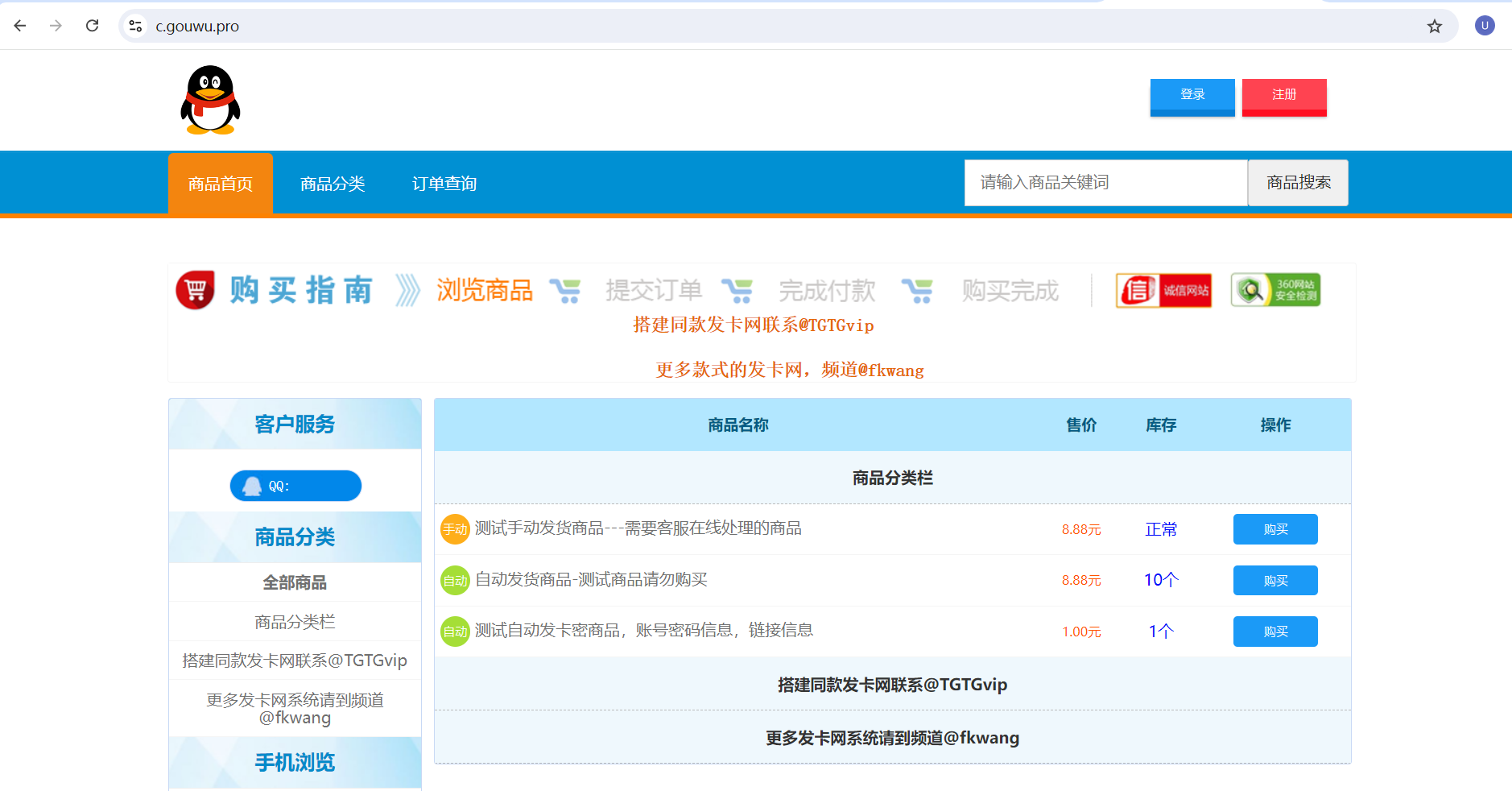Click the QQ penguin logo
Image resolution: width=1512 pixels, height=791 pixels.
tap(210, 100)
